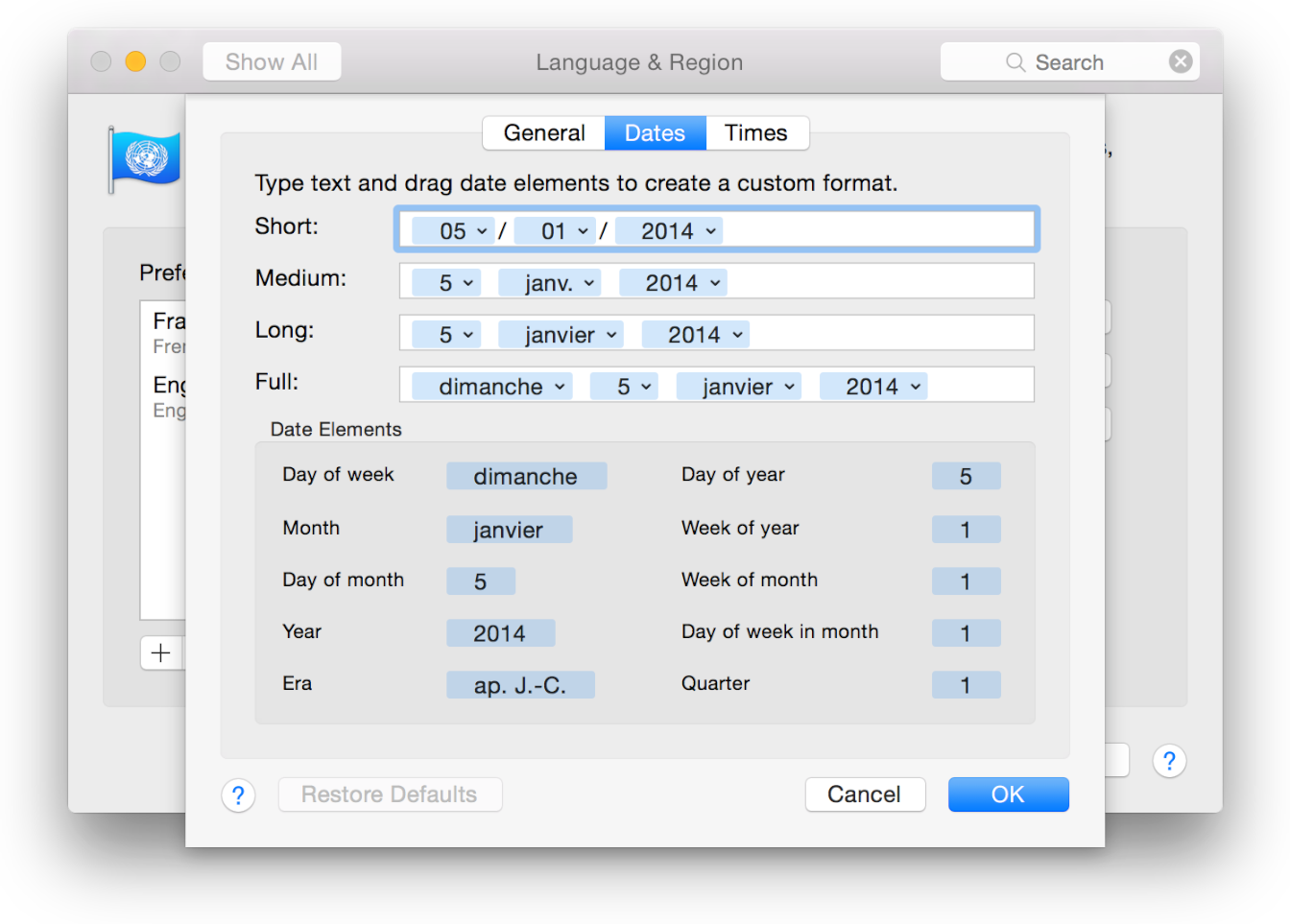
Task: Confirm changes with the OK button
Action: 1008,794
